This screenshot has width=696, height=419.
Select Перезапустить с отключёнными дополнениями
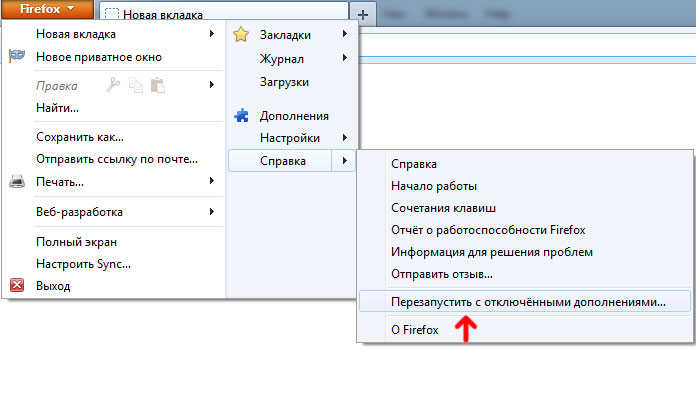[x=527, y=301]
